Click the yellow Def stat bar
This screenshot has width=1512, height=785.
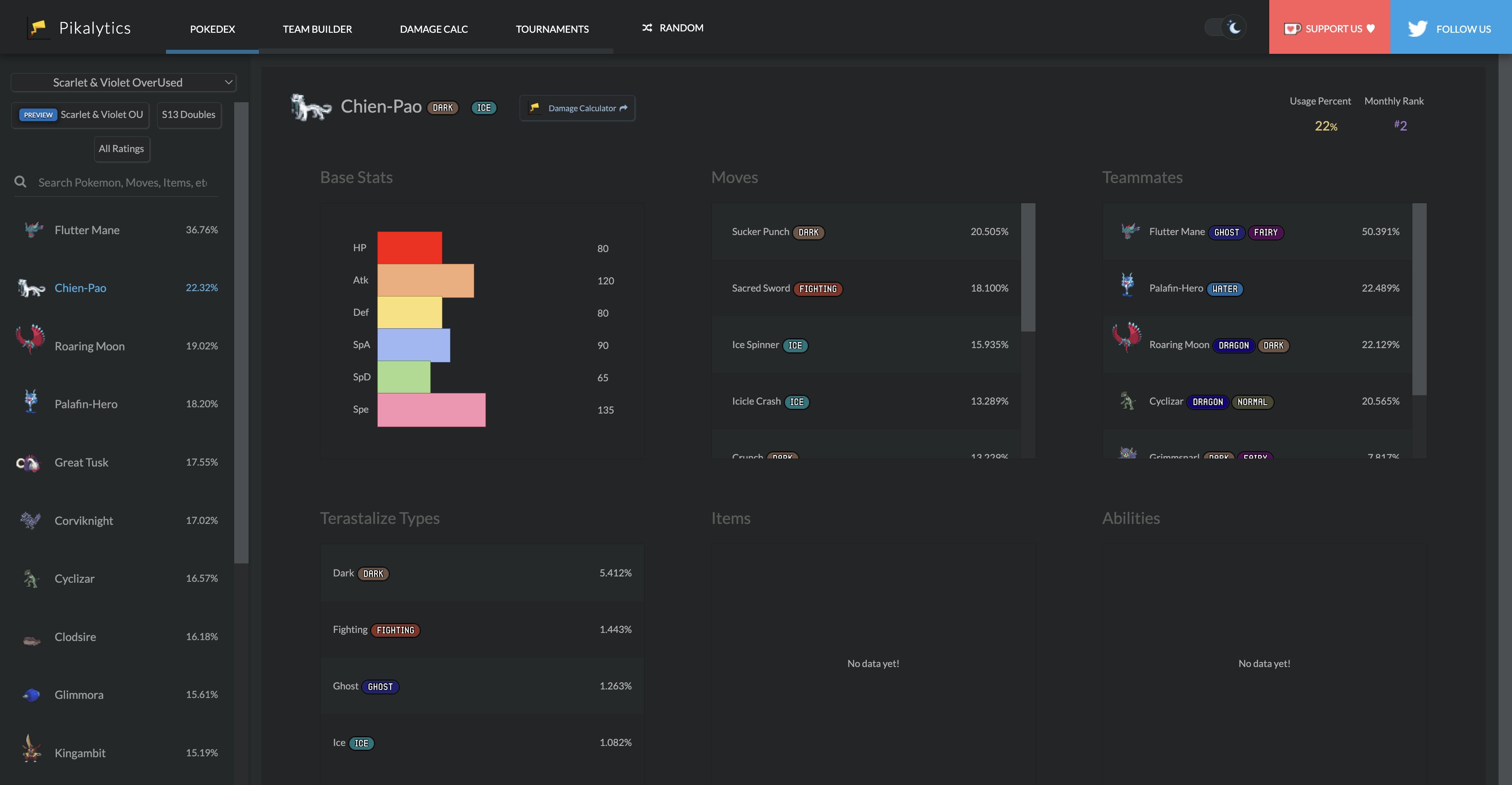pyautogui.click(x=410, y=312)
